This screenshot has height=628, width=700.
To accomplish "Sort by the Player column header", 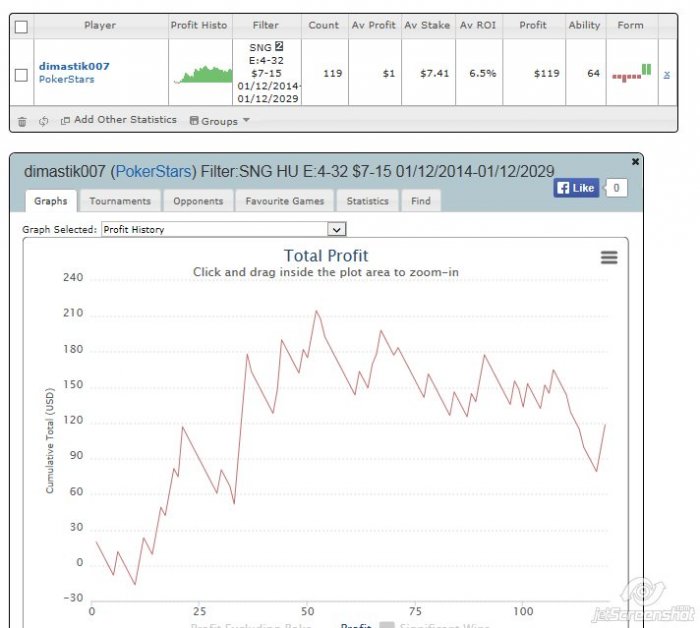I will pos(100,25).
